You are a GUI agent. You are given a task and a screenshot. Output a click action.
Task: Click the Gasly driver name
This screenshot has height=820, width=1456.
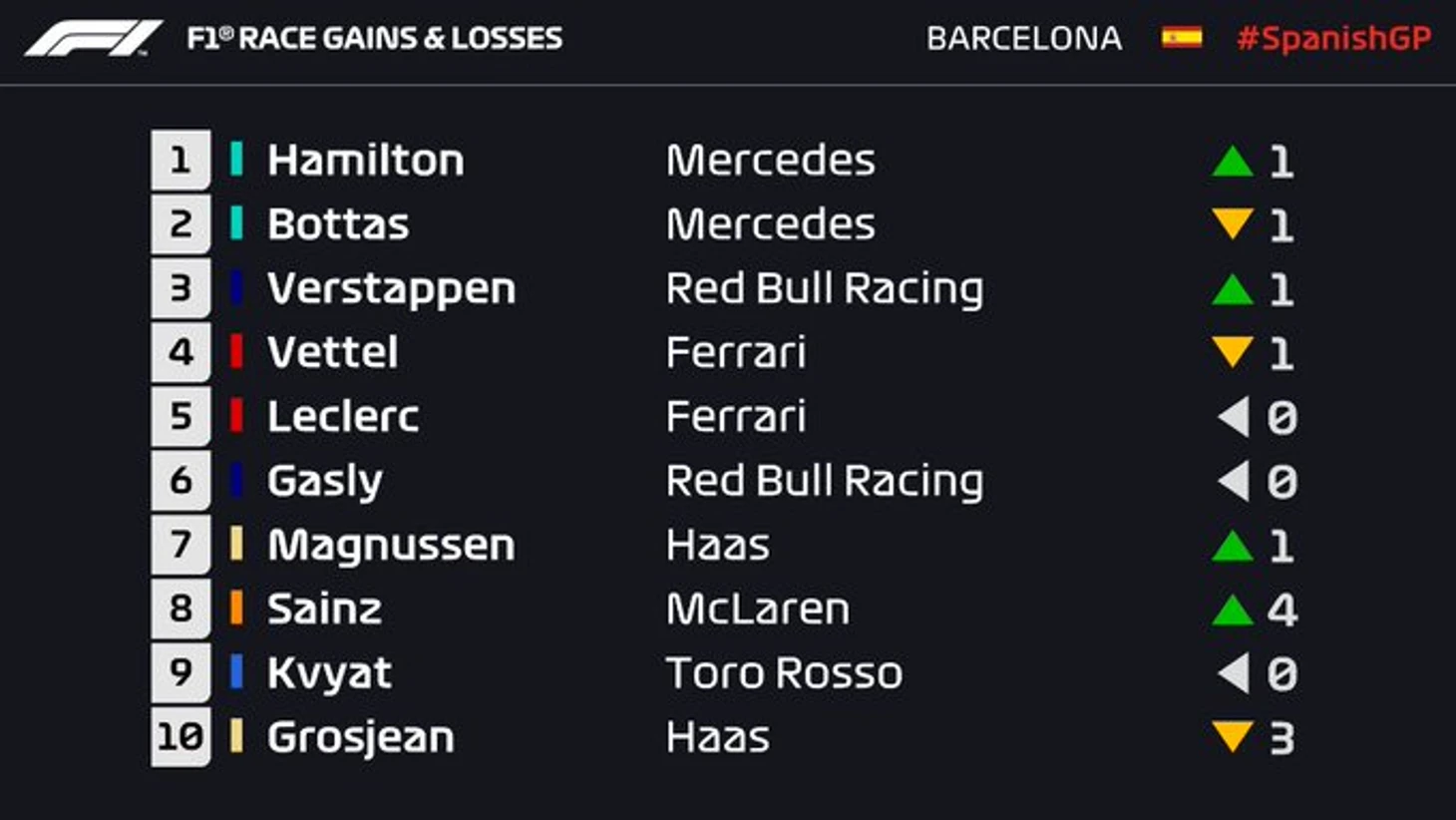tap(324, 481)
